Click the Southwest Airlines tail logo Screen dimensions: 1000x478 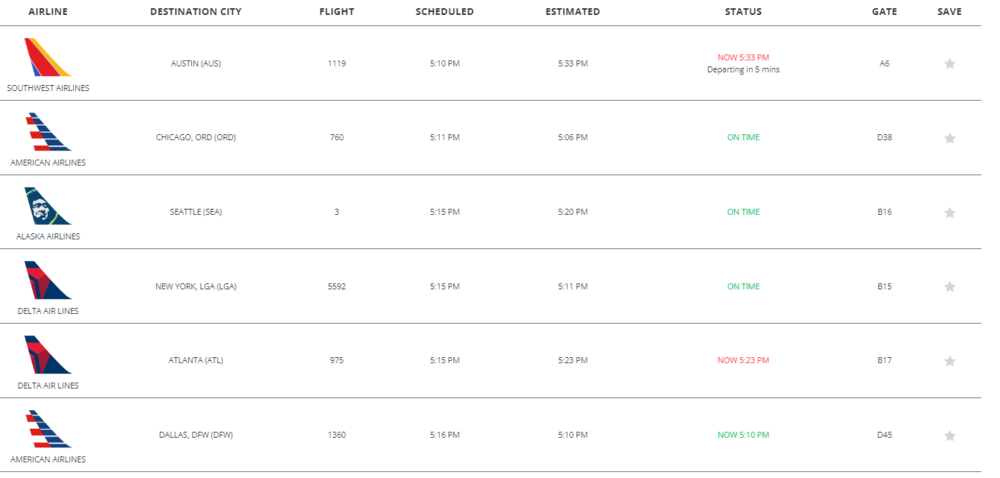[x=48, y=58]
